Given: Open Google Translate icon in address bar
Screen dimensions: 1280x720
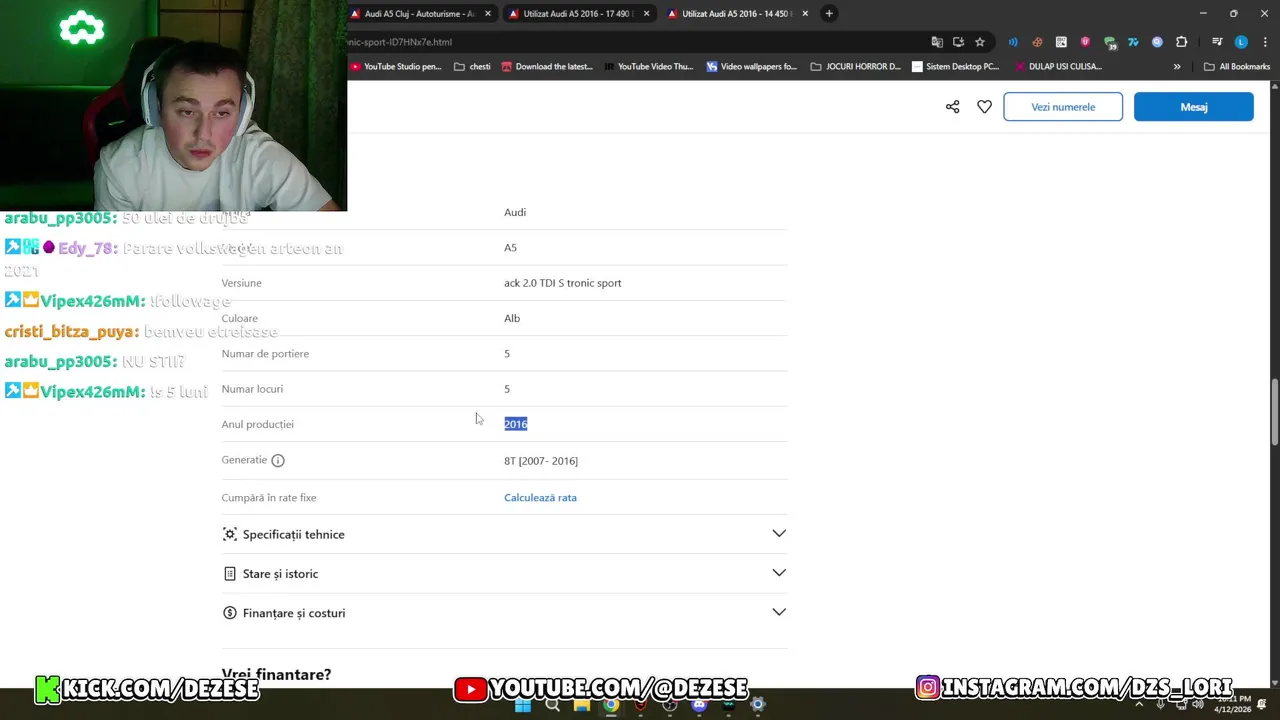Looking at the screenshot, I should [937, 42].
